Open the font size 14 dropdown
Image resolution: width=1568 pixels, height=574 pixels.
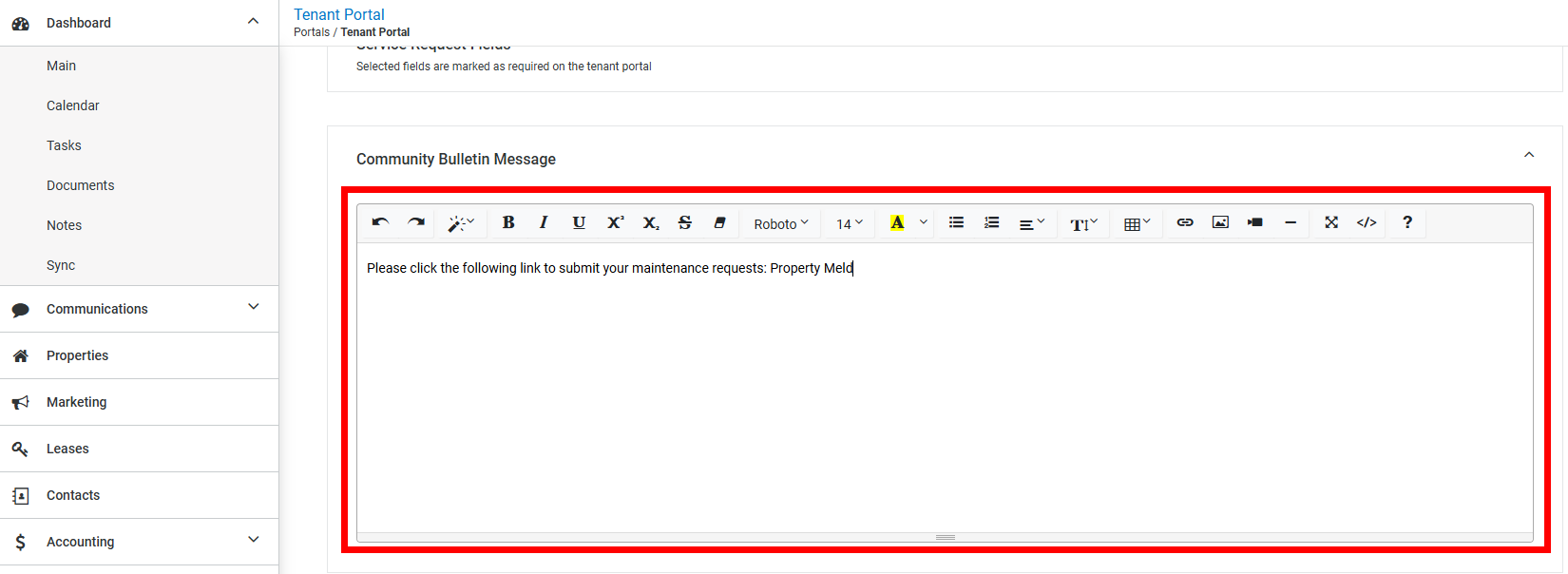tap(850, 223)
